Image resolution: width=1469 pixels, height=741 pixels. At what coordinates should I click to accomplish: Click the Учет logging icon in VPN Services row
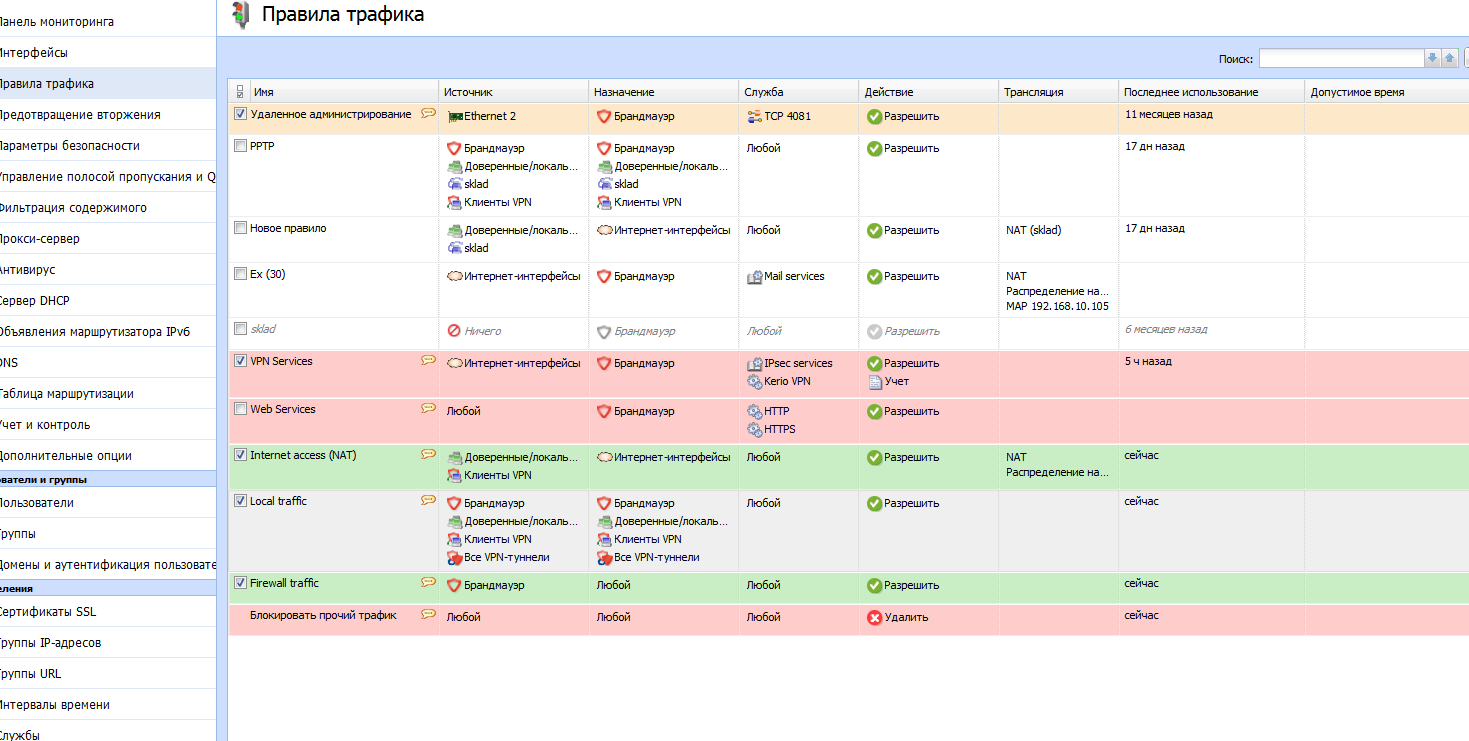[875, 381]
